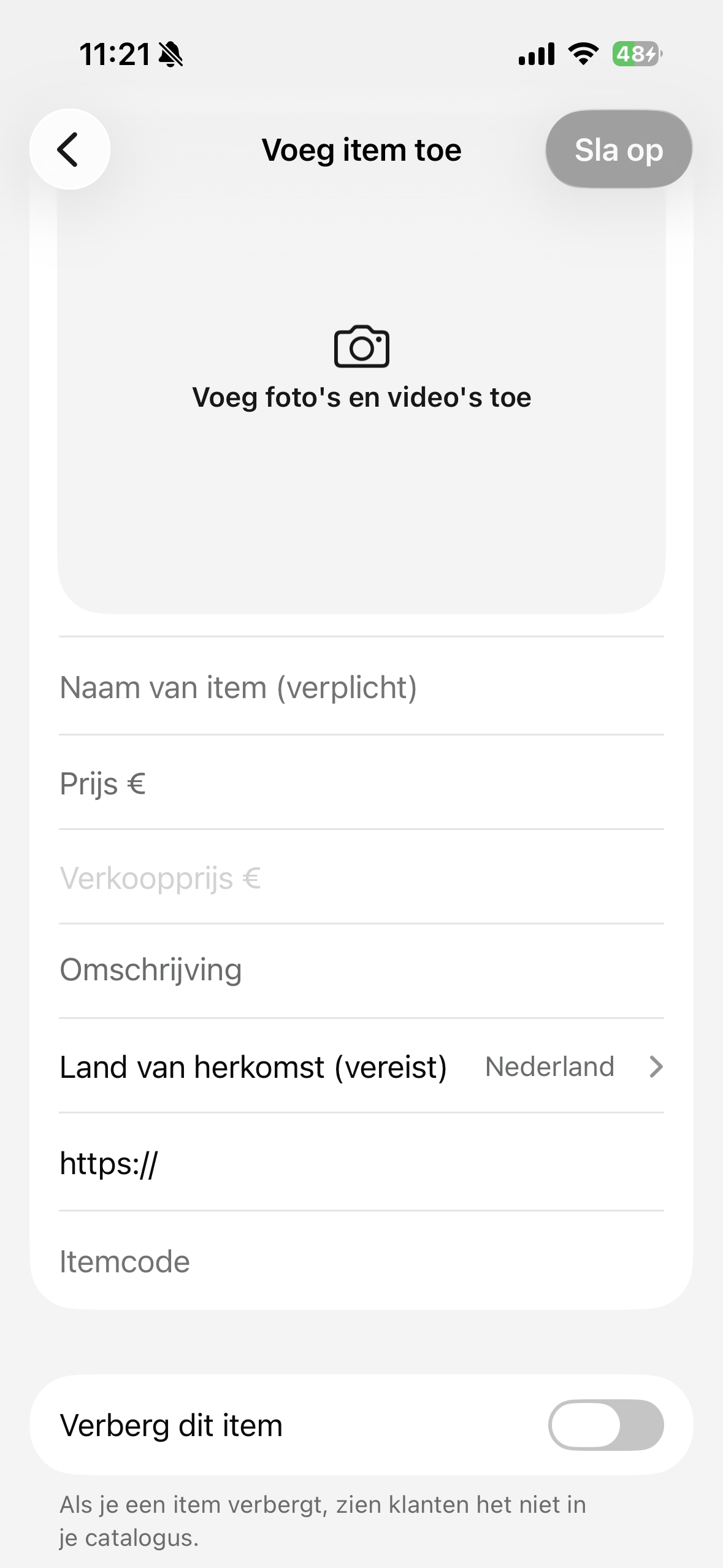This screenshot has width=723, height=1568.
Task: Tap the 'Voeg item toe' page title
Action: tap(361, 150)
